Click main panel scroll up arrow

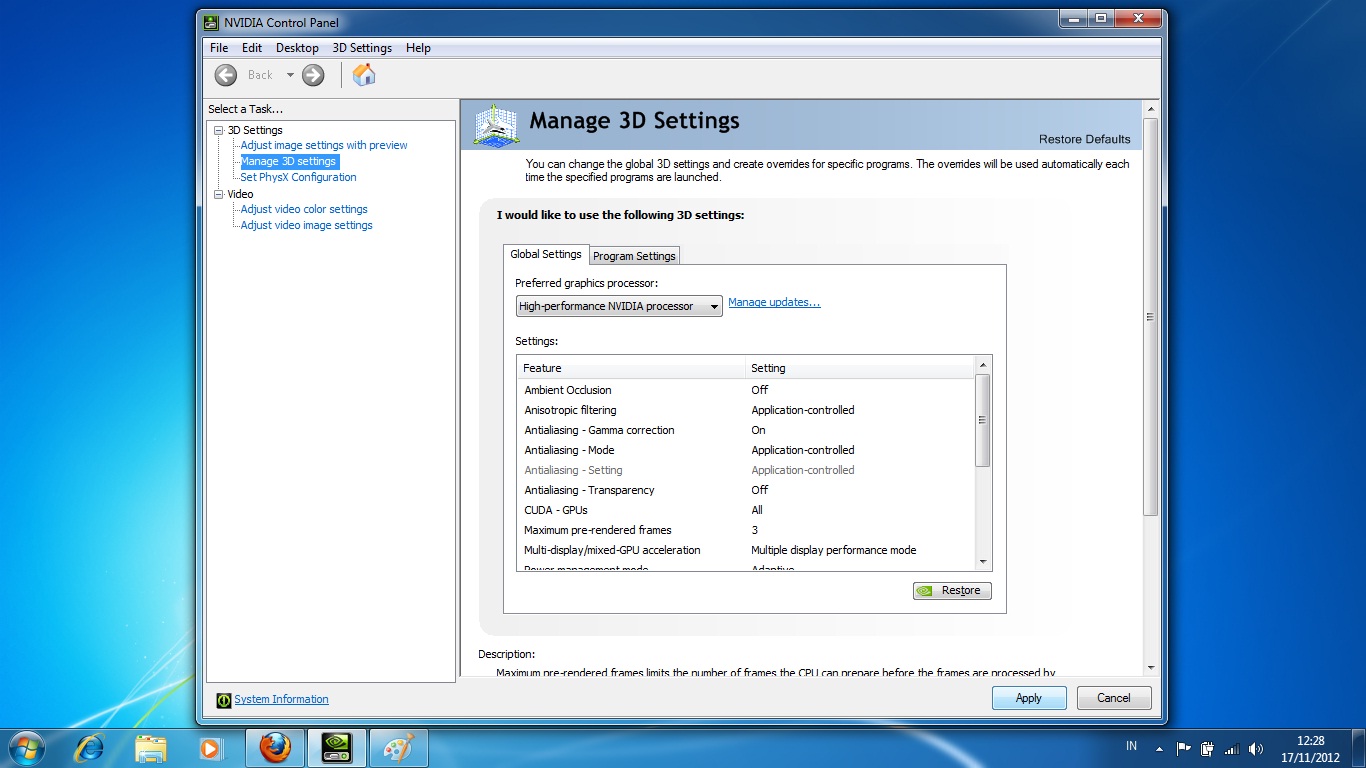pyautogui.click(x=1150, y=108)
